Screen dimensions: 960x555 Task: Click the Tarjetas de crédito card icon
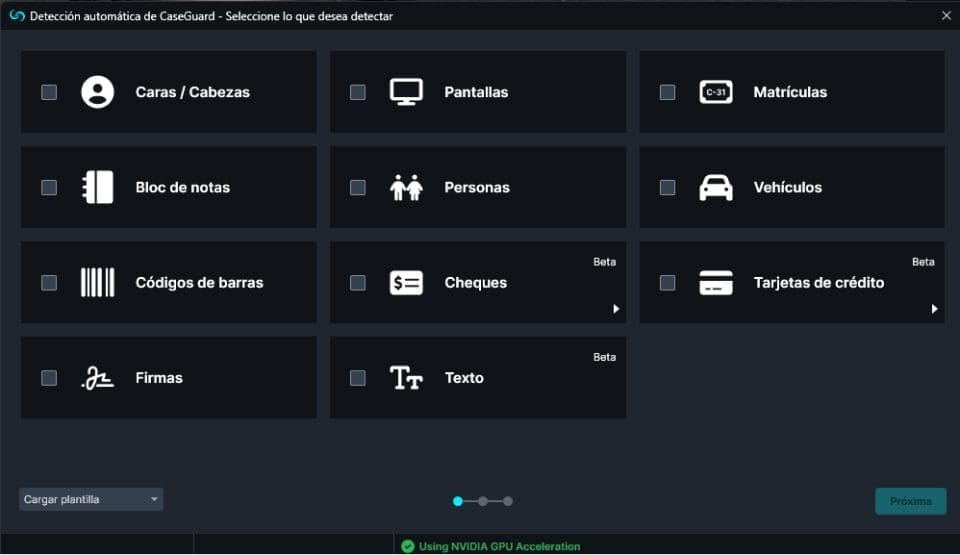(716, 282)
